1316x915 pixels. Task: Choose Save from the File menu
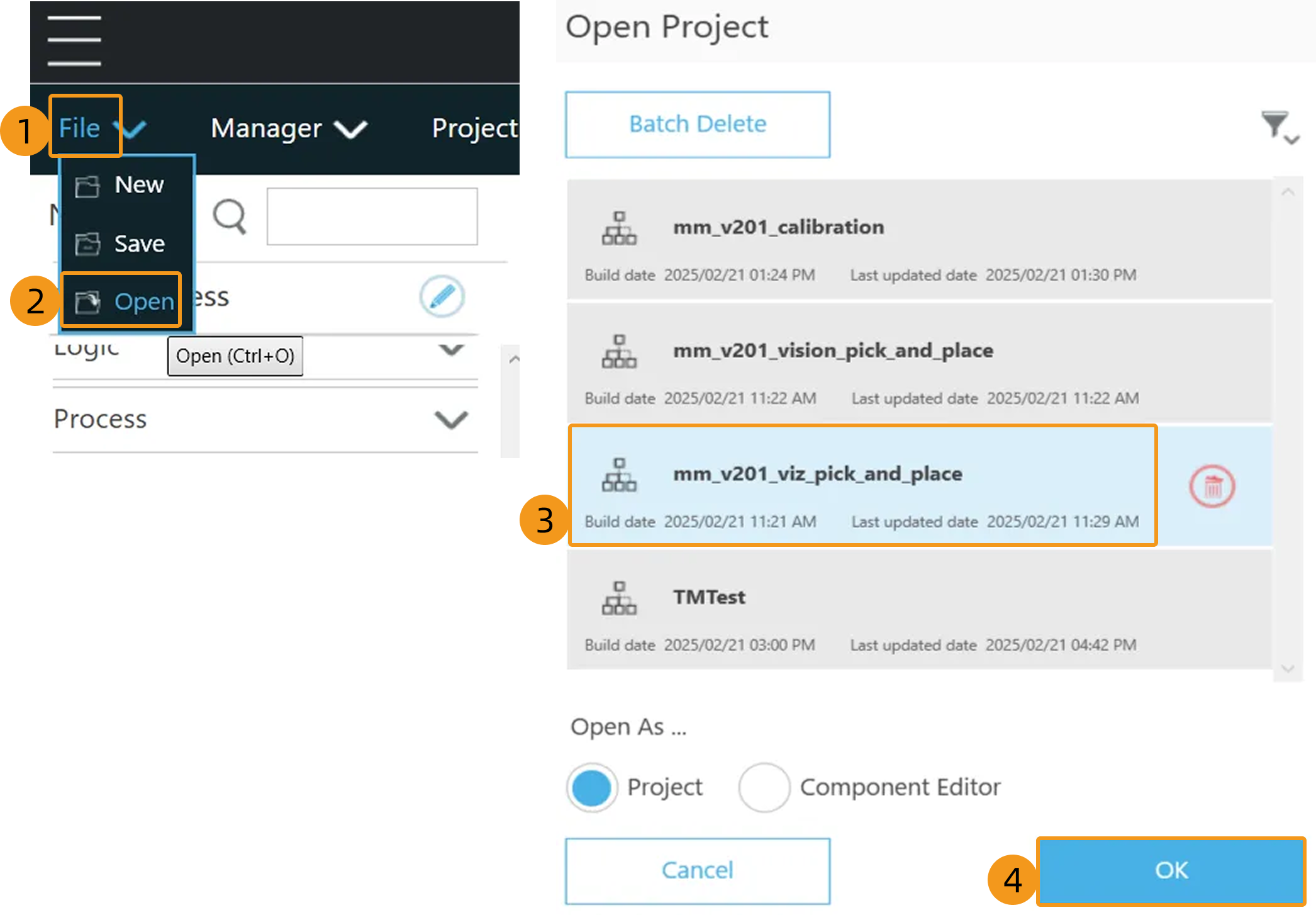138,244
